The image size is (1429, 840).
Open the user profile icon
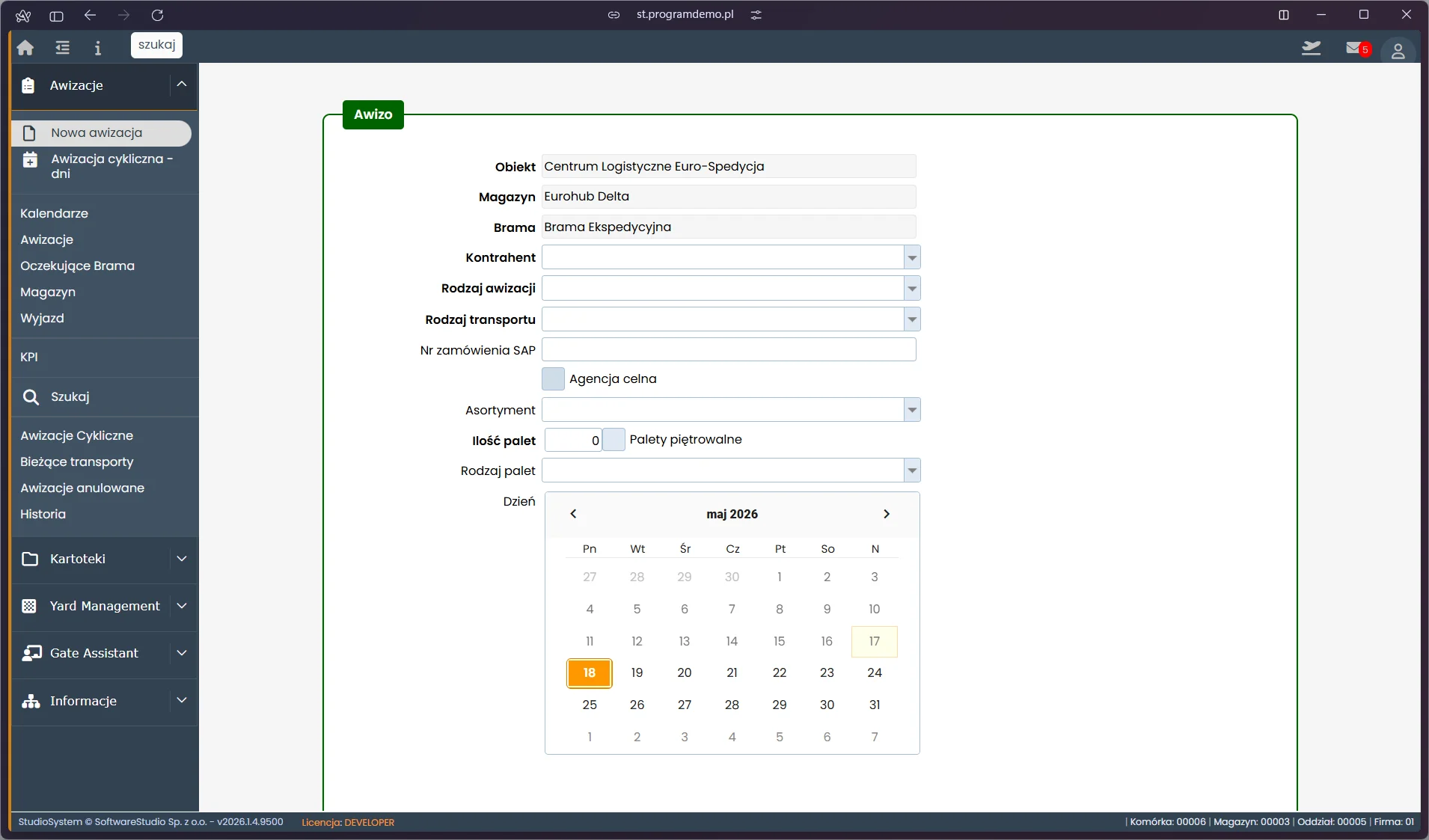click(1398, 50)
